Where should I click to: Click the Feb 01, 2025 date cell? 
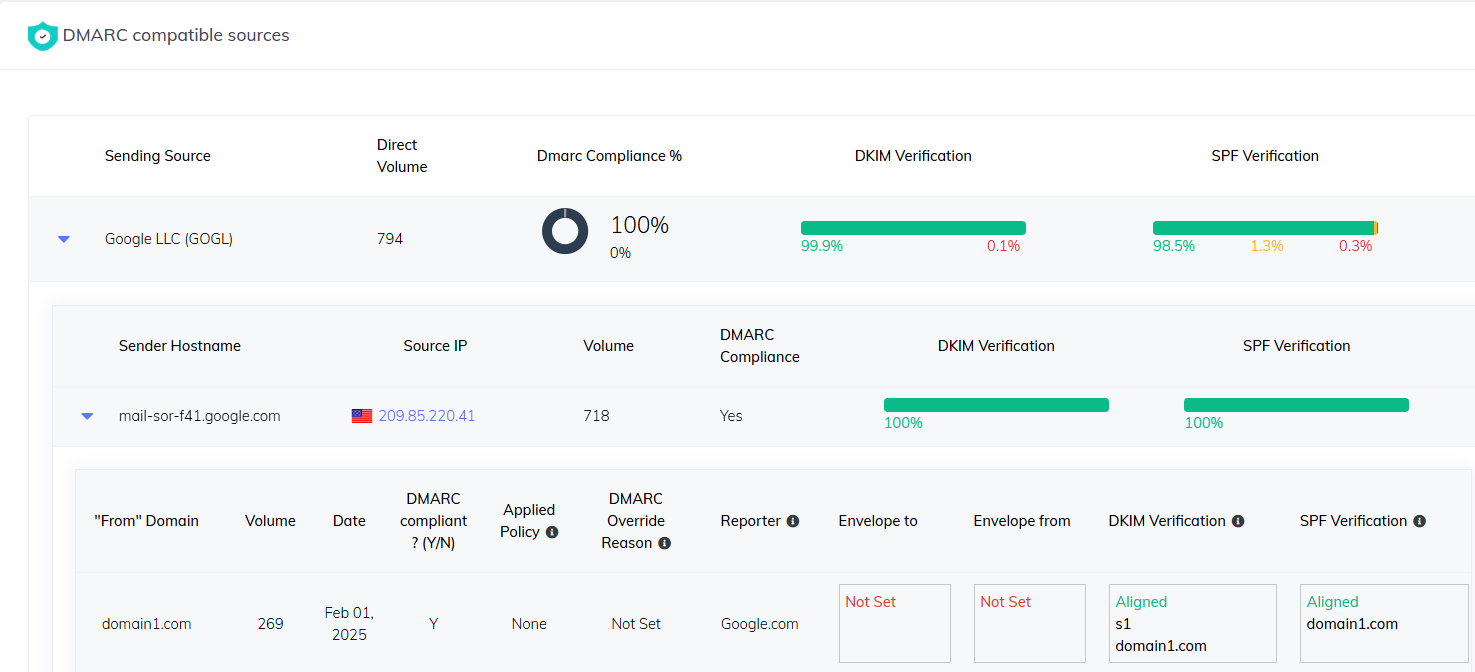[x=349, y=624]
